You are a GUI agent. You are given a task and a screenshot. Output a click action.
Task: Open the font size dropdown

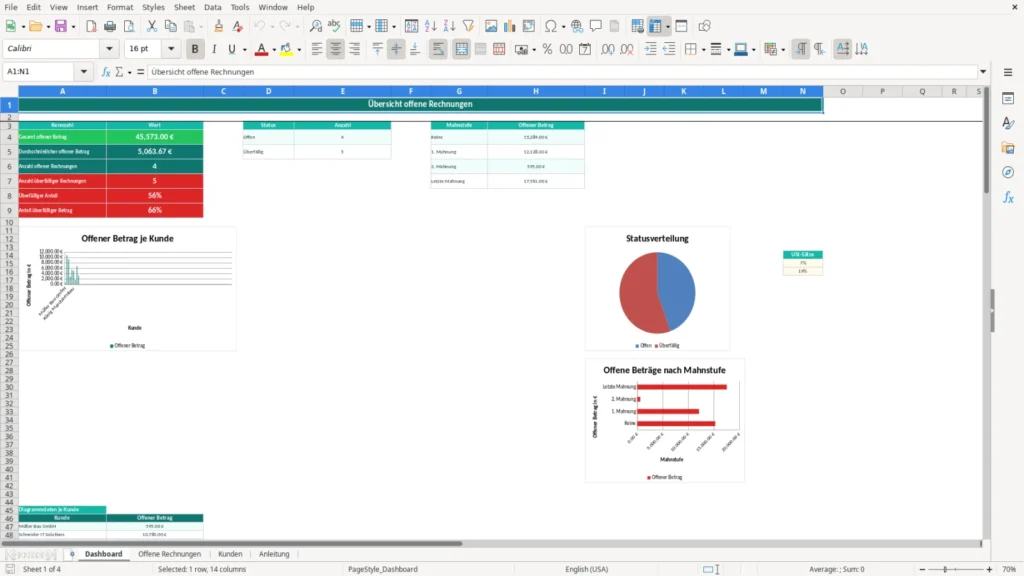(170, 48)
